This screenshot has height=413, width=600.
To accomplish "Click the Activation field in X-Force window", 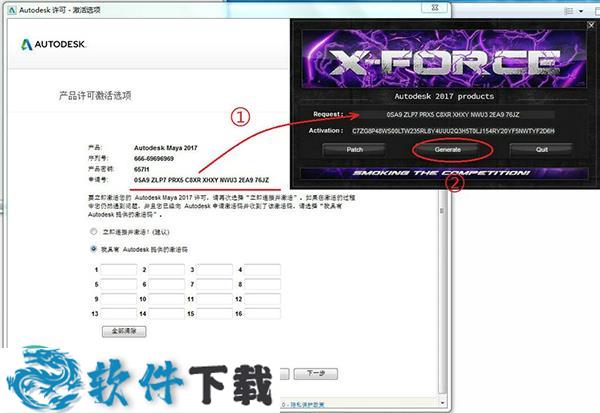I will tap(453, 131).
